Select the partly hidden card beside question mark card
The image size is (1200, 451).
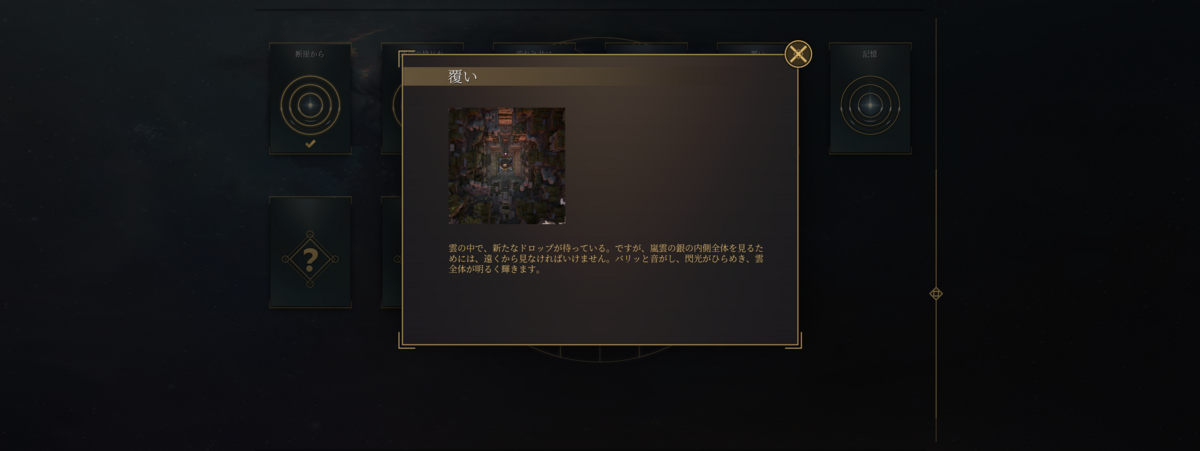coord(391,252)
